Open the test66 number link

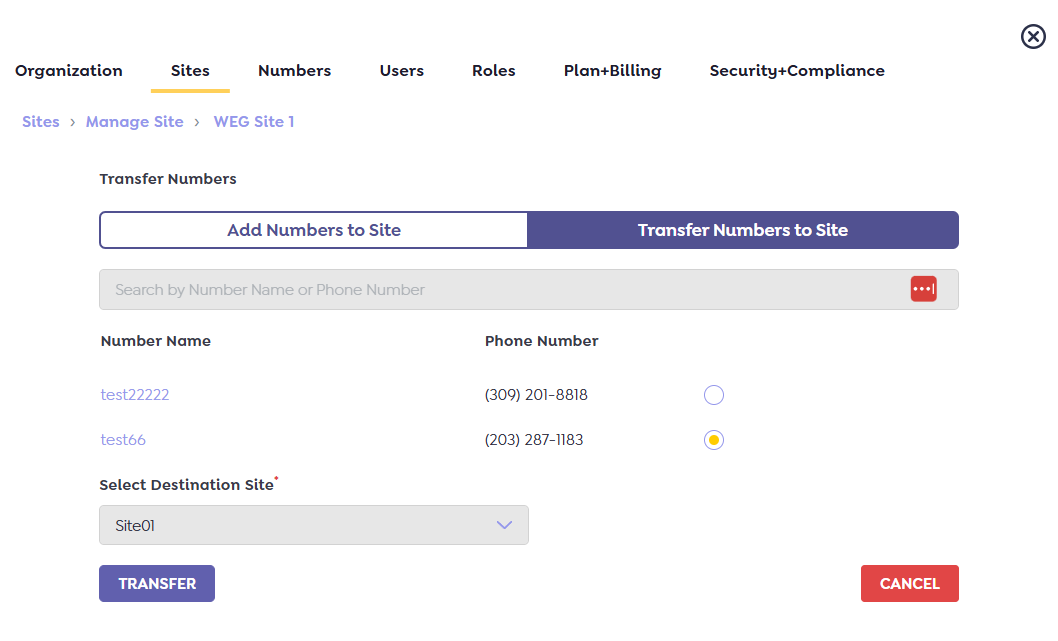(x=123, y=440)
